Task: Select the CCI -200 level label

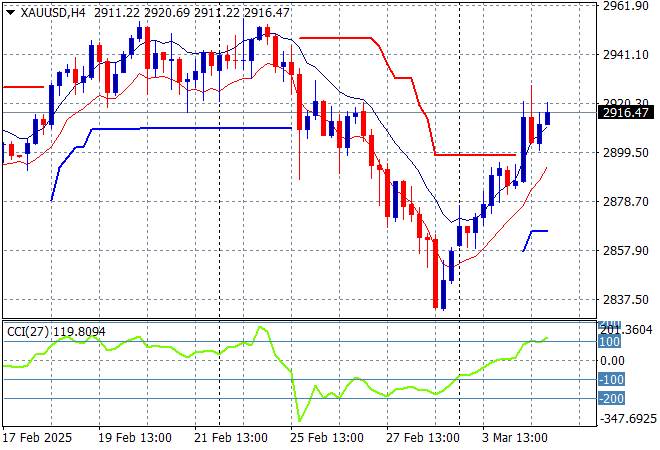Action: [611, 399]
